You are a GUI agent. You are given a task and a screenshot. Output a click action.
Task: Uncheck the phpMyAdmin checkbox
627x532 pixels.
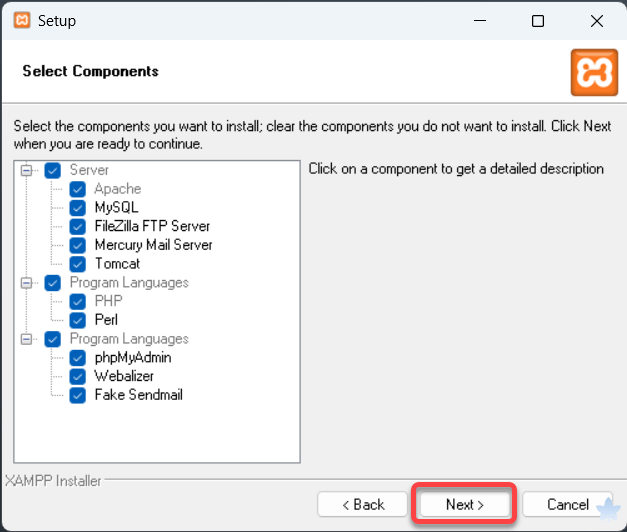tap(78, 358)
